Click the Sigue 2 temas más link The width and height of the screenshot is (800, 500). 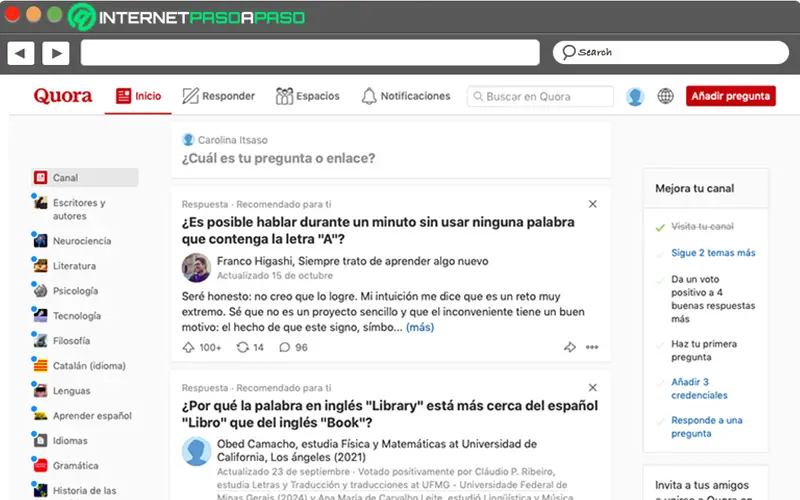click(713, 253)
